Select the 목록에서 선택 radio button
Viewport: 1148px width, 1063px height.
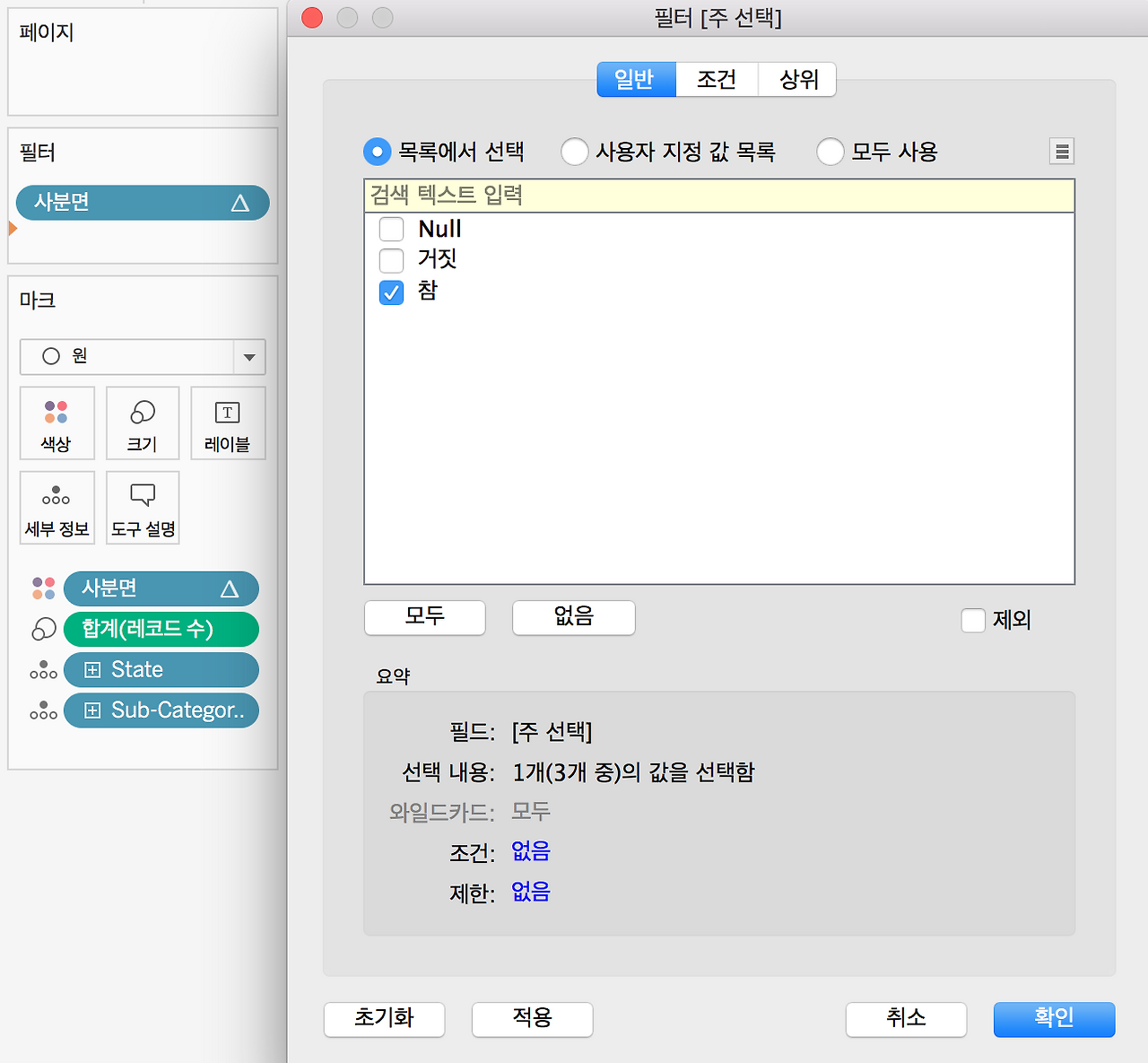(378, 152)
